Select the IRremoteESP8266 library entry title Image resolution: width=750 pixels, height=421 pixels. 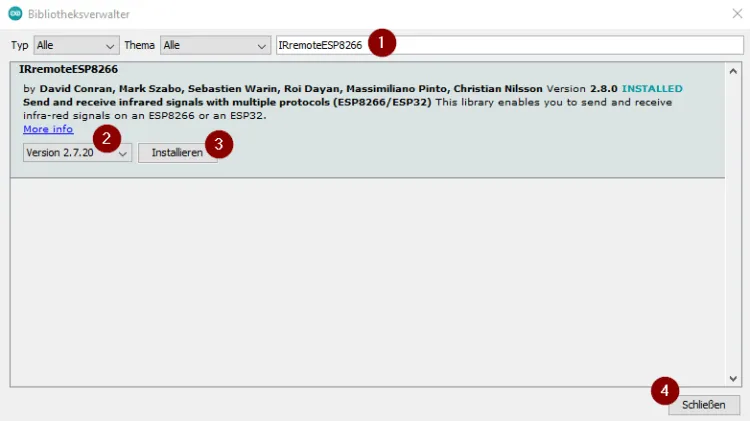click(x=69, y=69)
